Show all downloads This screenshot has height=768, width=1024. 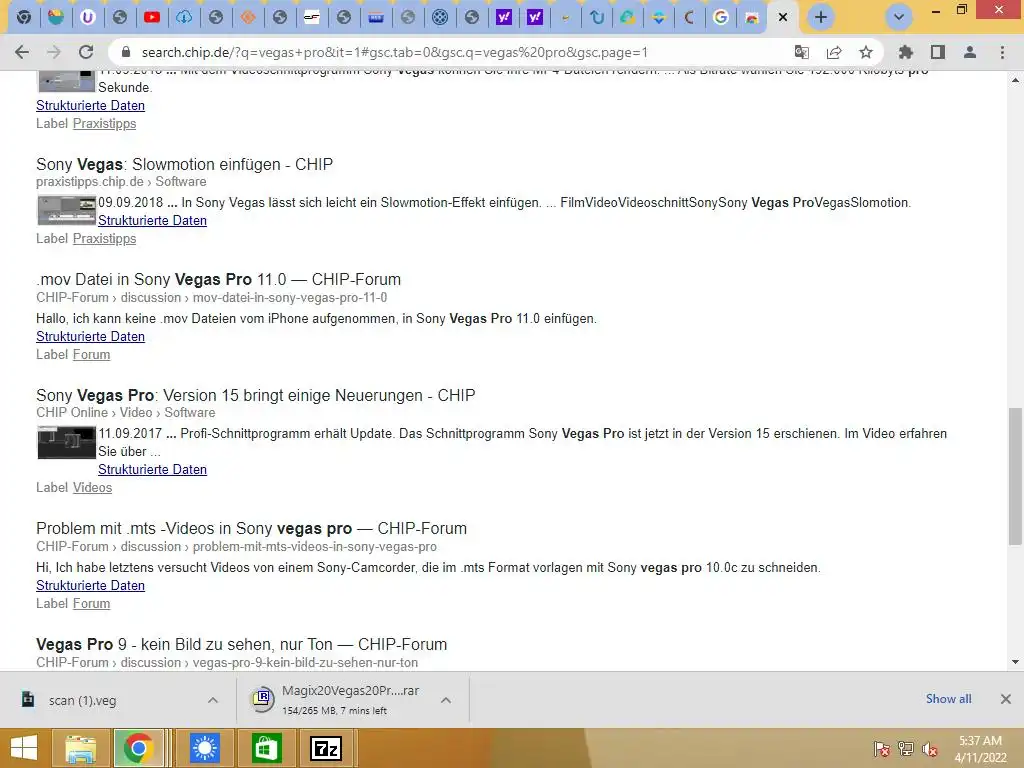948,699
